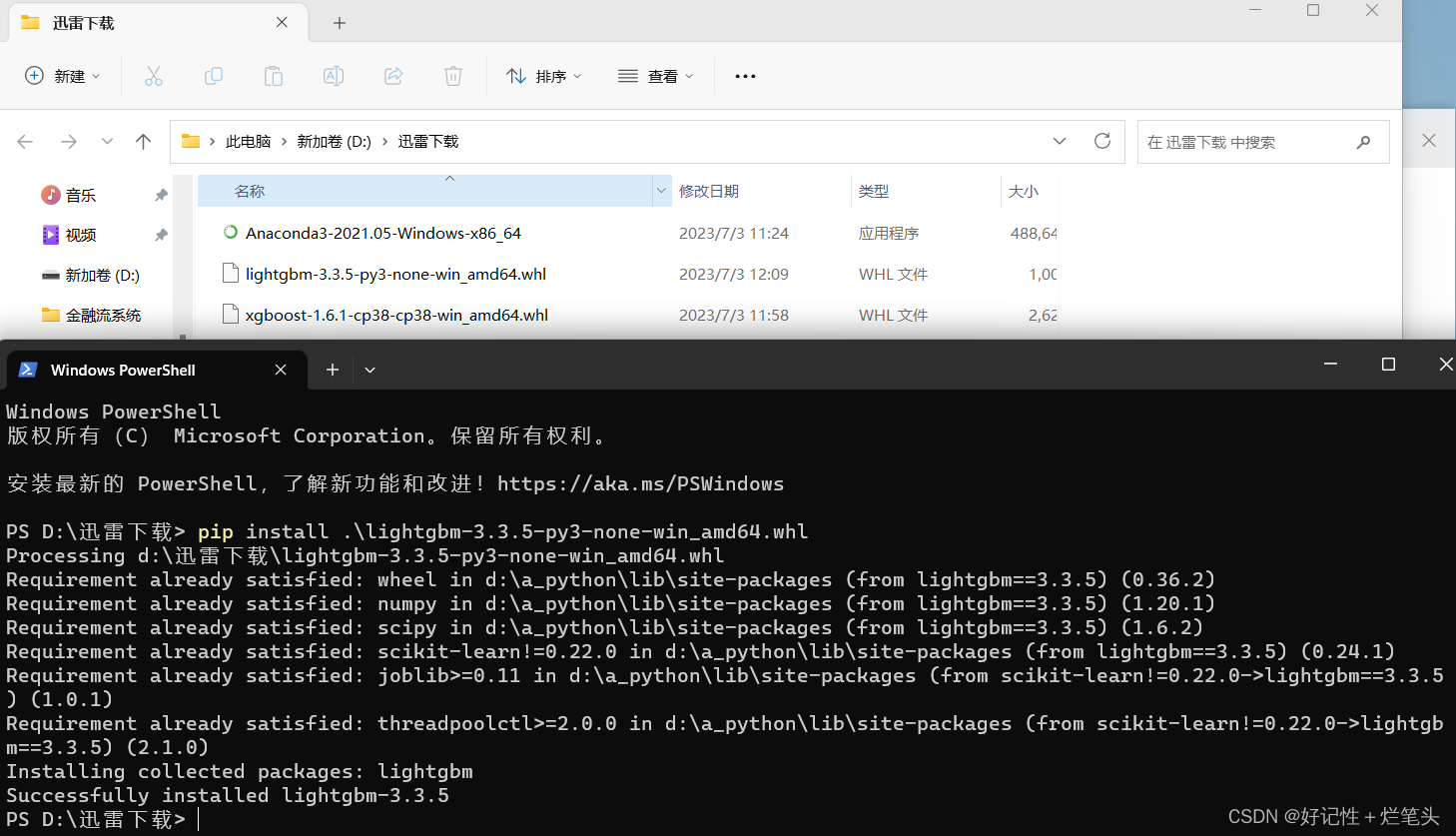Open the three-dot more options menu
This screenshot has width=1456, height=836.
[x=745, y=76]
